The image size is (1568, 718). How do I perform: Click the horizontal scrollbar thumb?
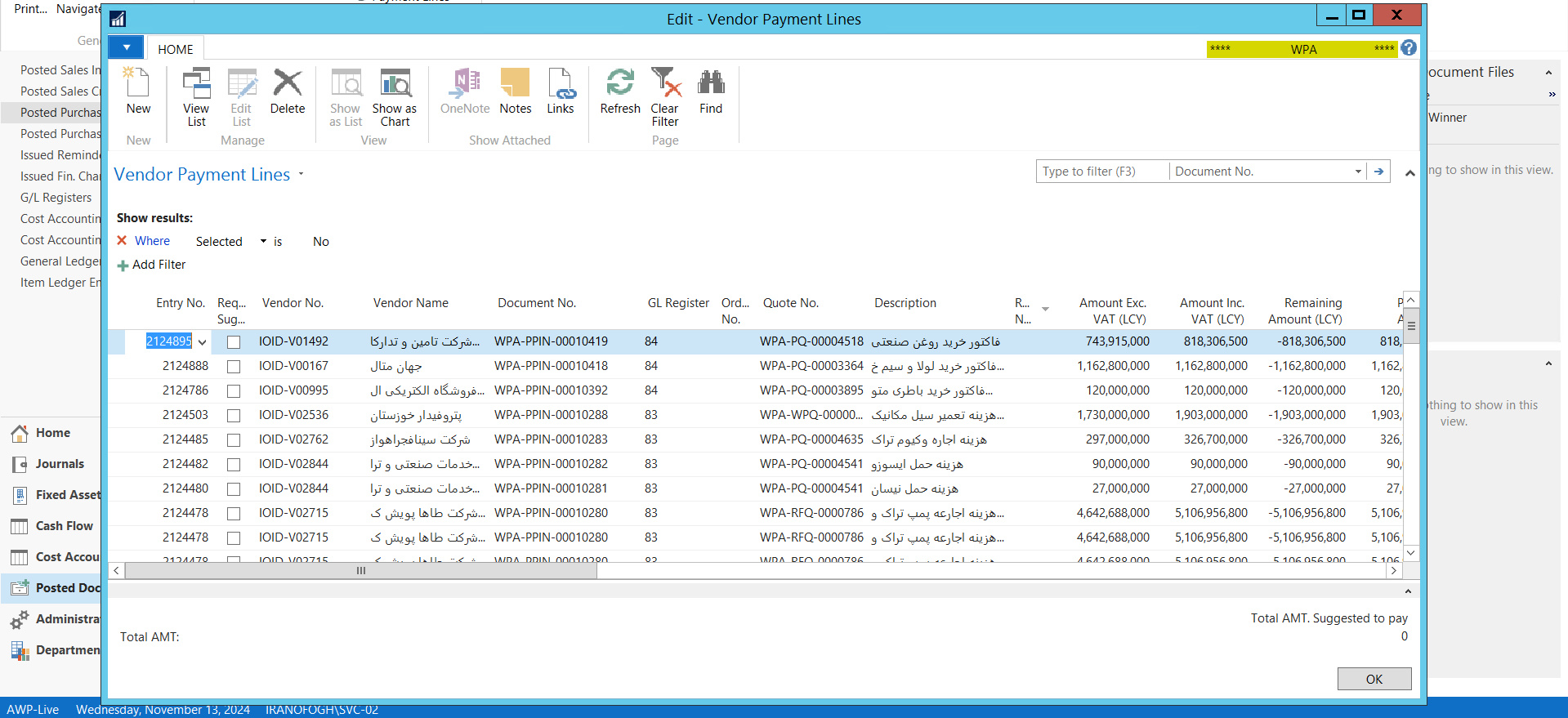click(x=360, y=571)
